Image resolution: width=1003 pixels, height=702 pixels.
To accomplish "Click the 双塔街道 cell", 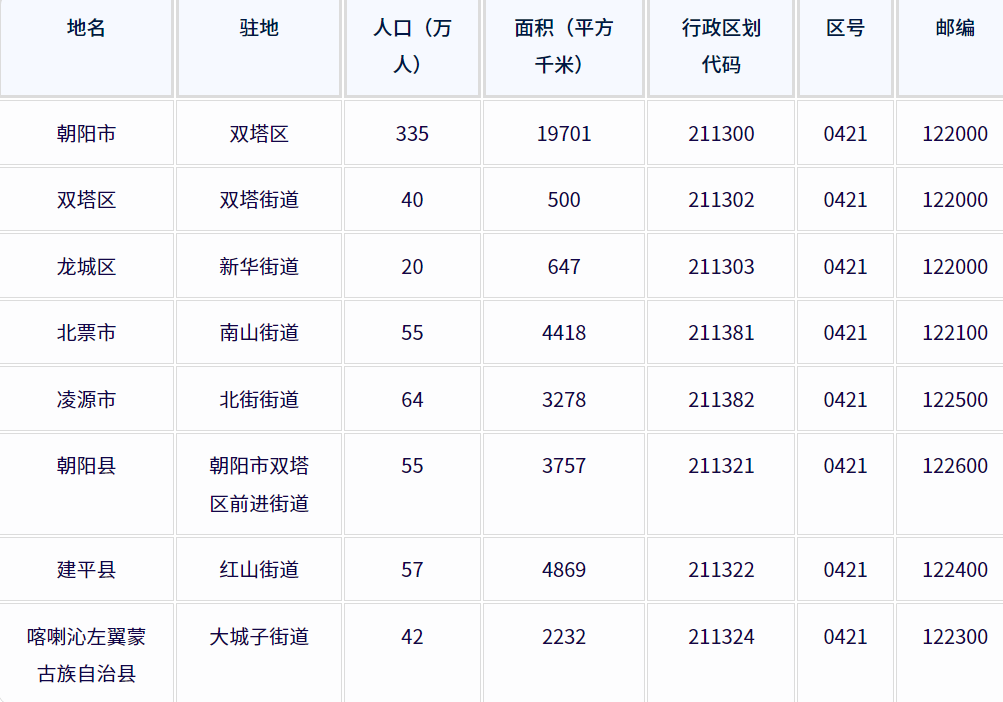I will pos(259,200).
